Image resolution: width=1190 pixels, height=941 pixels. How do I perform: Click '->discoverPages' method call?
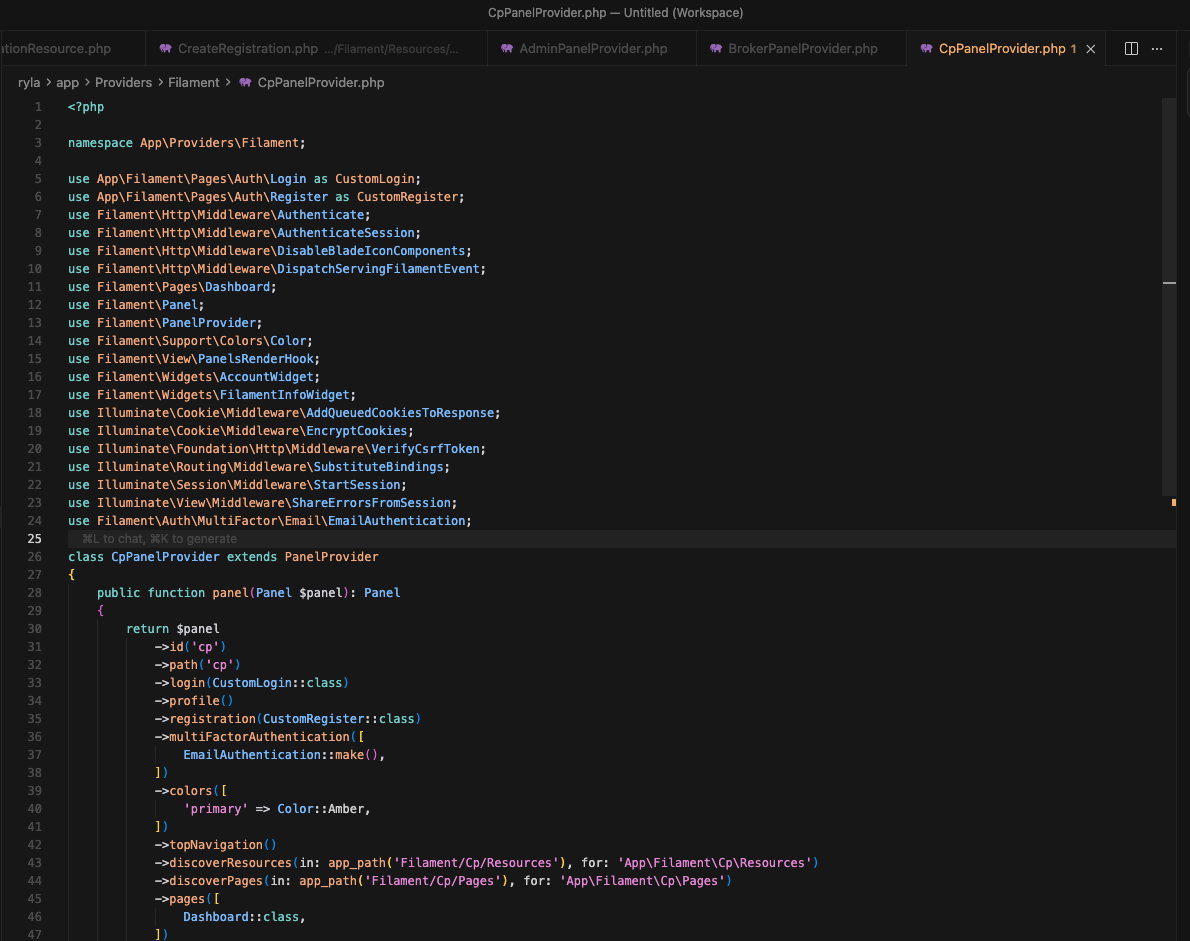209,881
